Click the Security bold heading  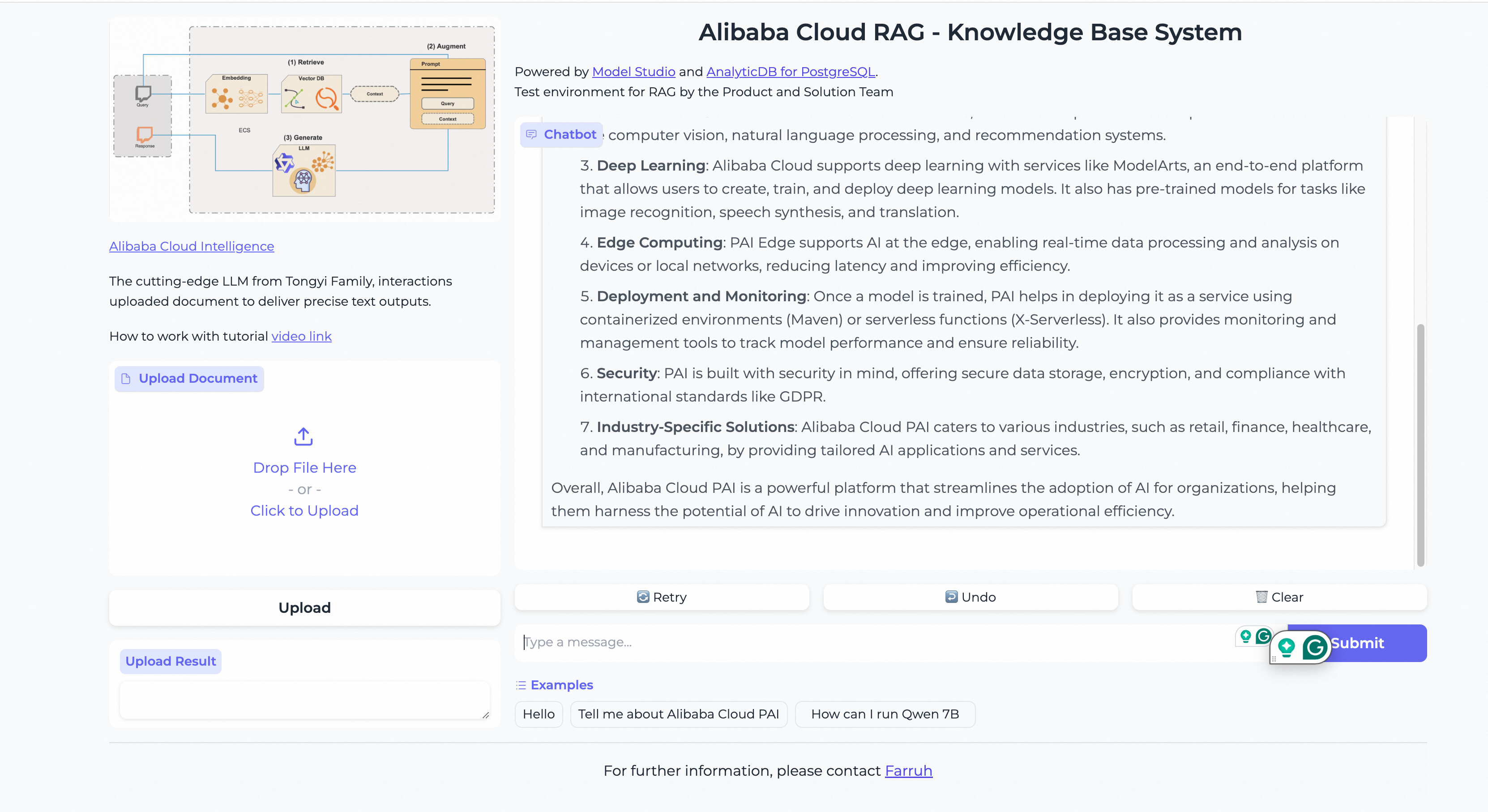click(627, 373)
